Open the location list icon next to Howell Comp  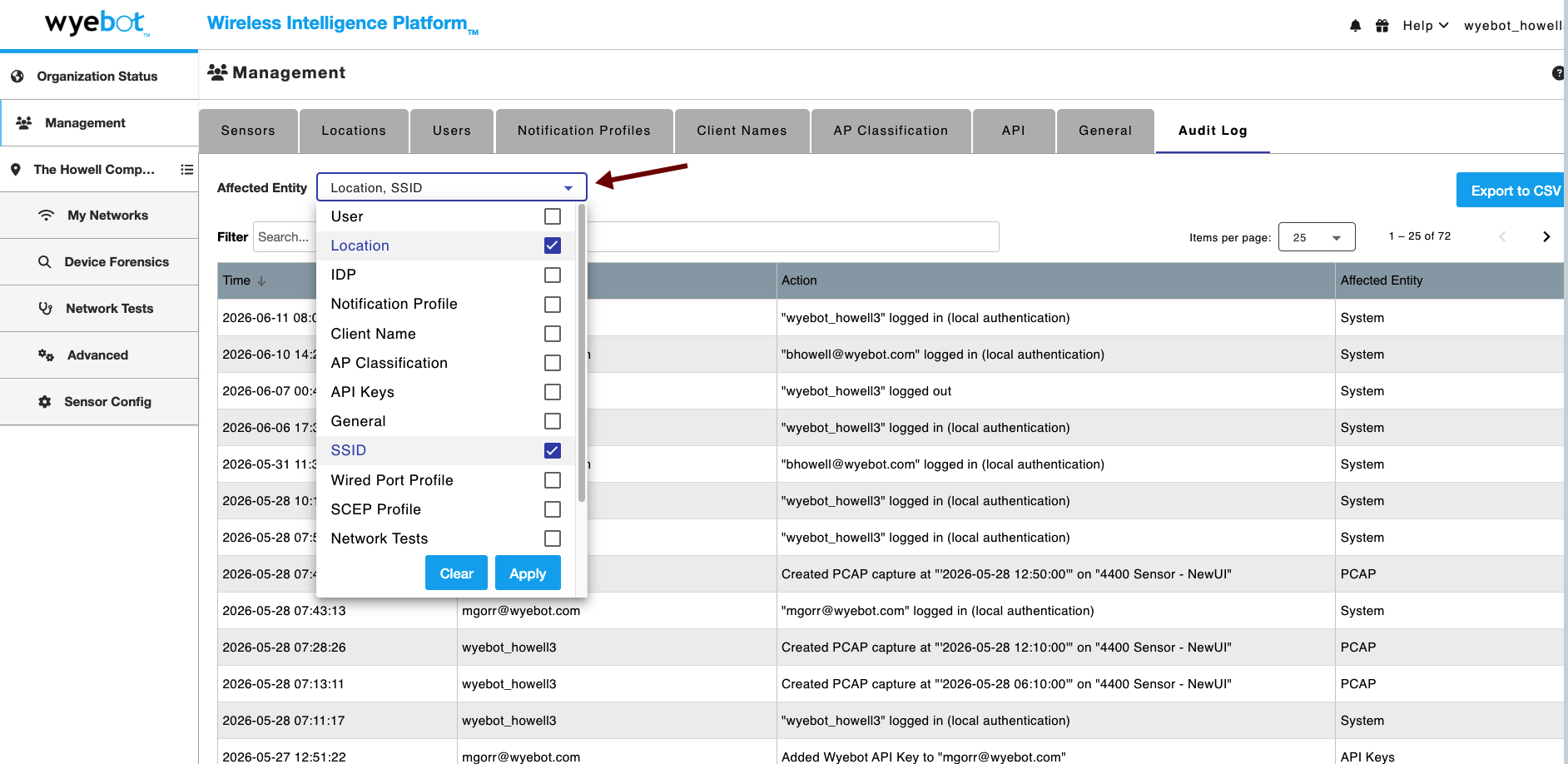187,169
